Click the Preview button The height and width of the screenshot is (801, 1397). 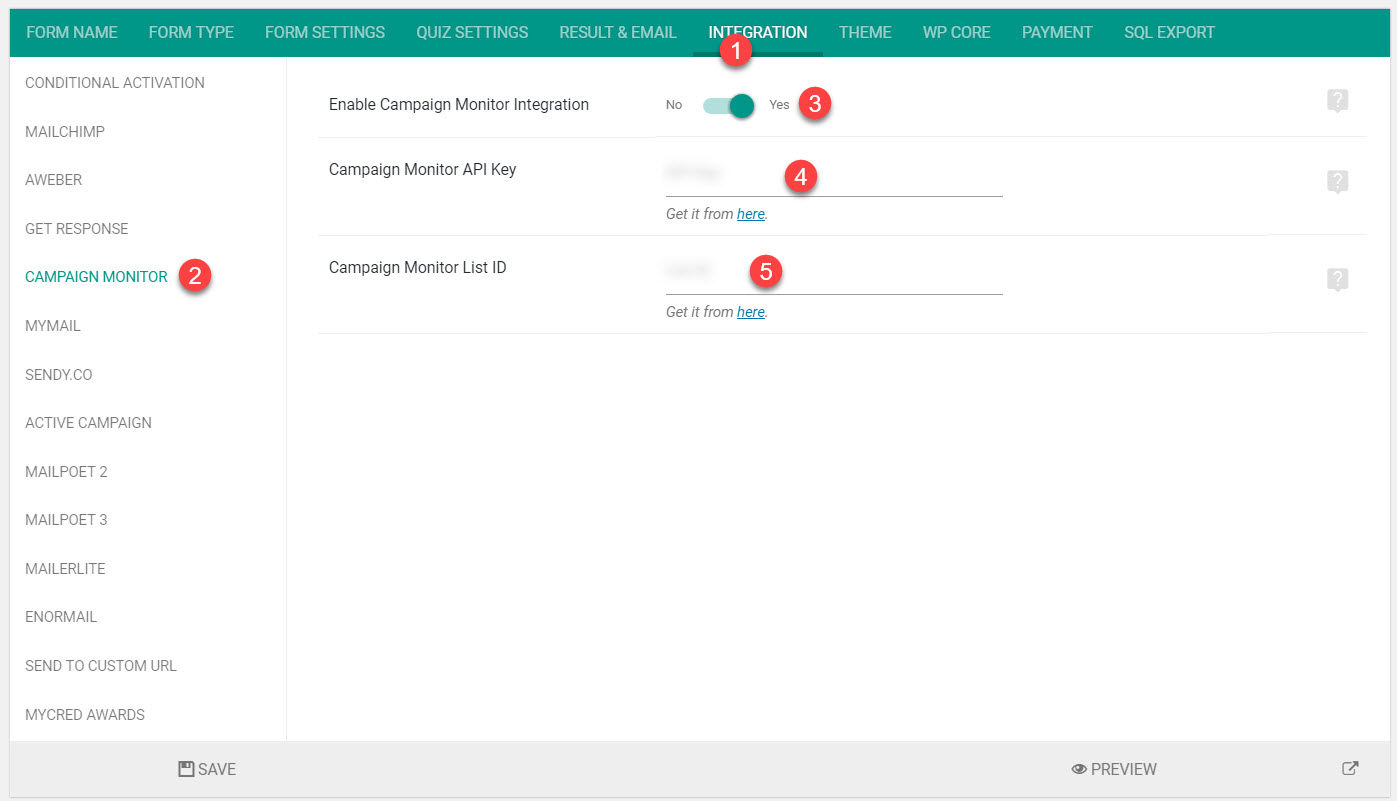tap(1114, 769)
